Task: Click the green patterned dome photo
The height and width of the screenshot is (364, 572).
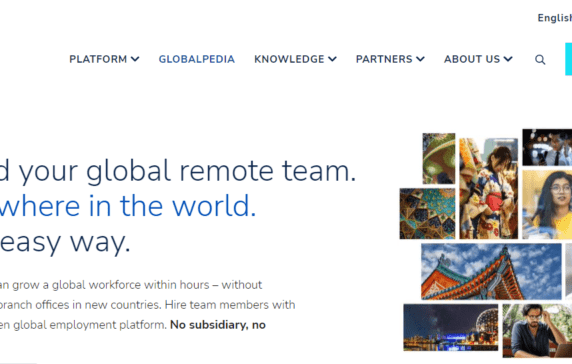Action: (439, 159)
